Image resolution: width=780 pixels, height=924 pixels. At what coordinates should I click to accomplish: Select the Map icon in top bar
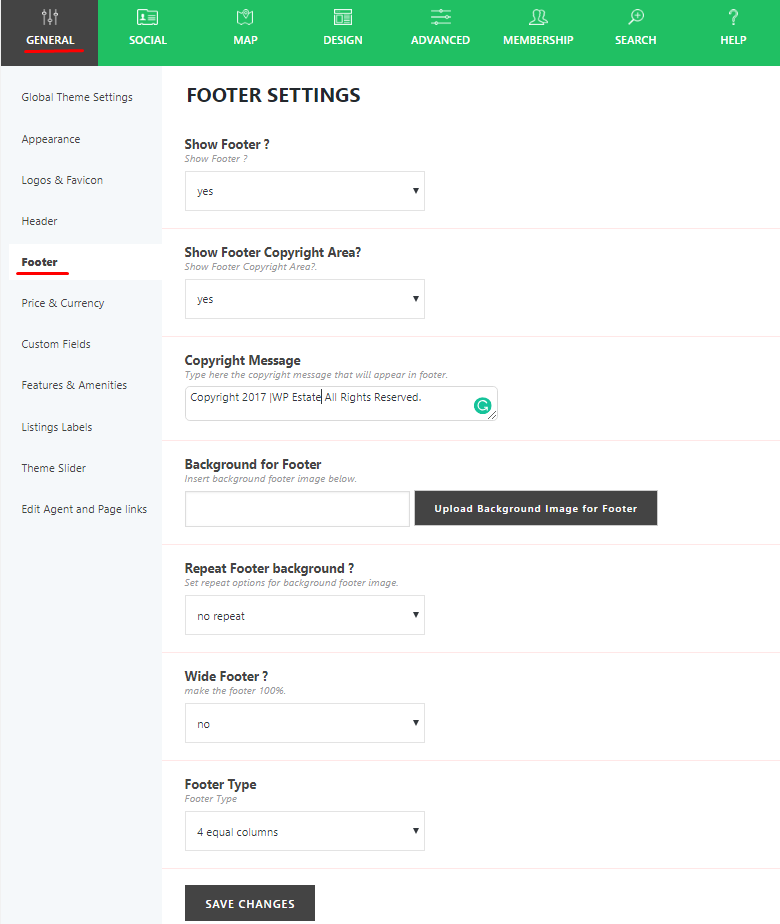[x=245, y=17]
